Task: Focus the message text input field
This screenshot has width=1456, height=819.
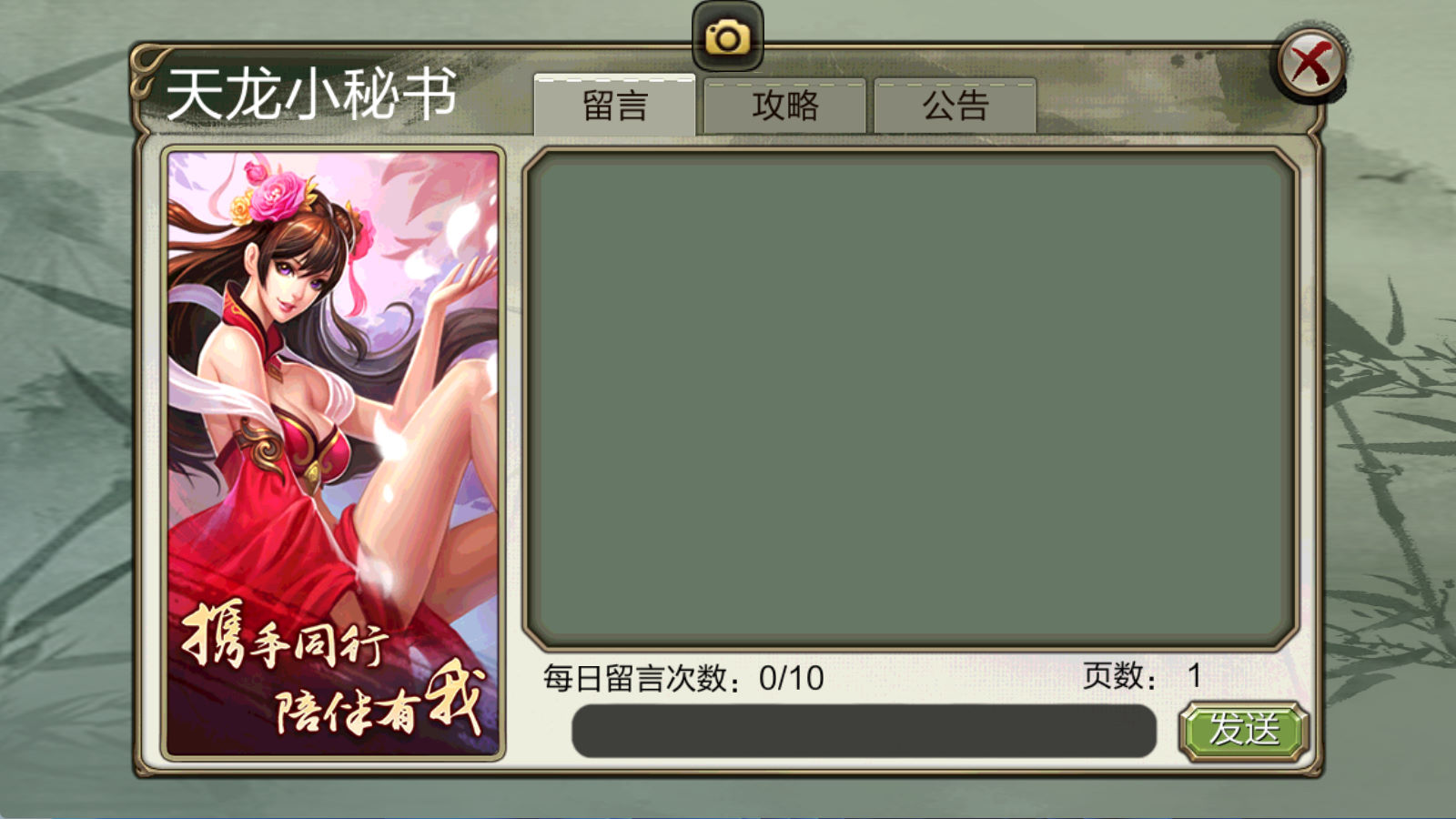Action: coord(864,730)
